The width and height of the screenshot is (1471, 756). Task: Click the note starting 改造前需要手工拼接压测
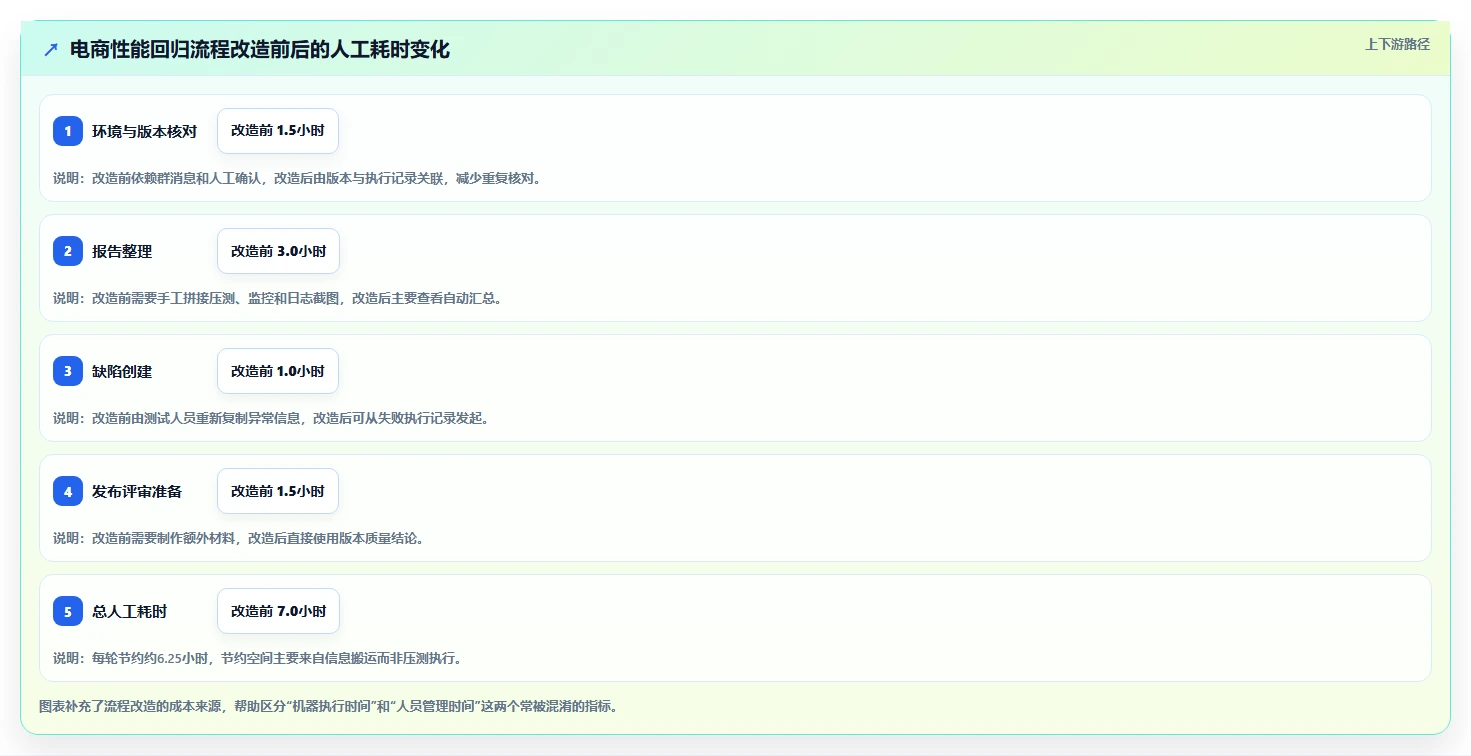tap(277, 298)
